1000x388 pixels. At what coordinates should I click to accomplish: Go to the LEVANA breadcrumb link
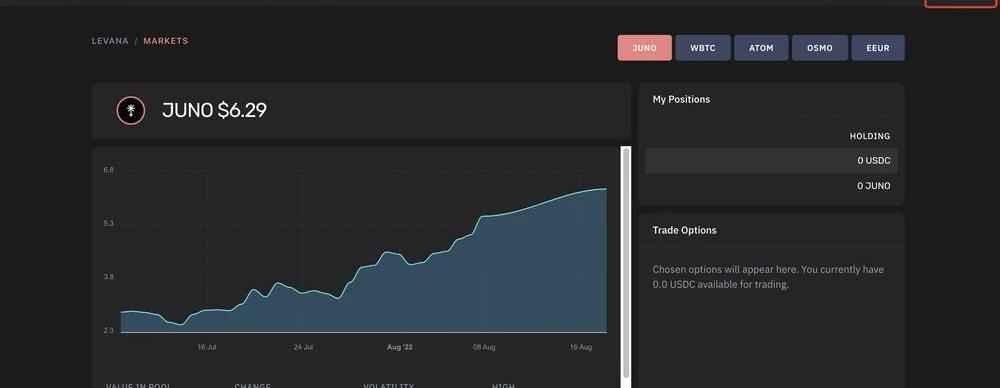click(110, 41)
